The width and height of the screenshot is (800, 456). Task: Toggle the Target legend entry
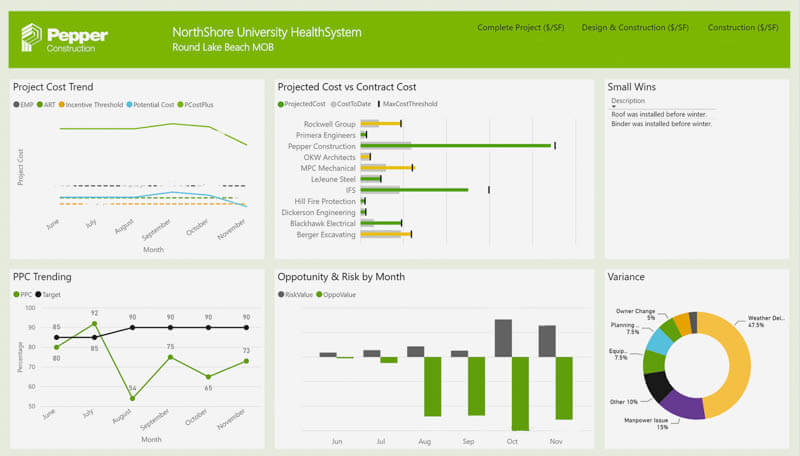pyautogui.click(x=48, y=295)
